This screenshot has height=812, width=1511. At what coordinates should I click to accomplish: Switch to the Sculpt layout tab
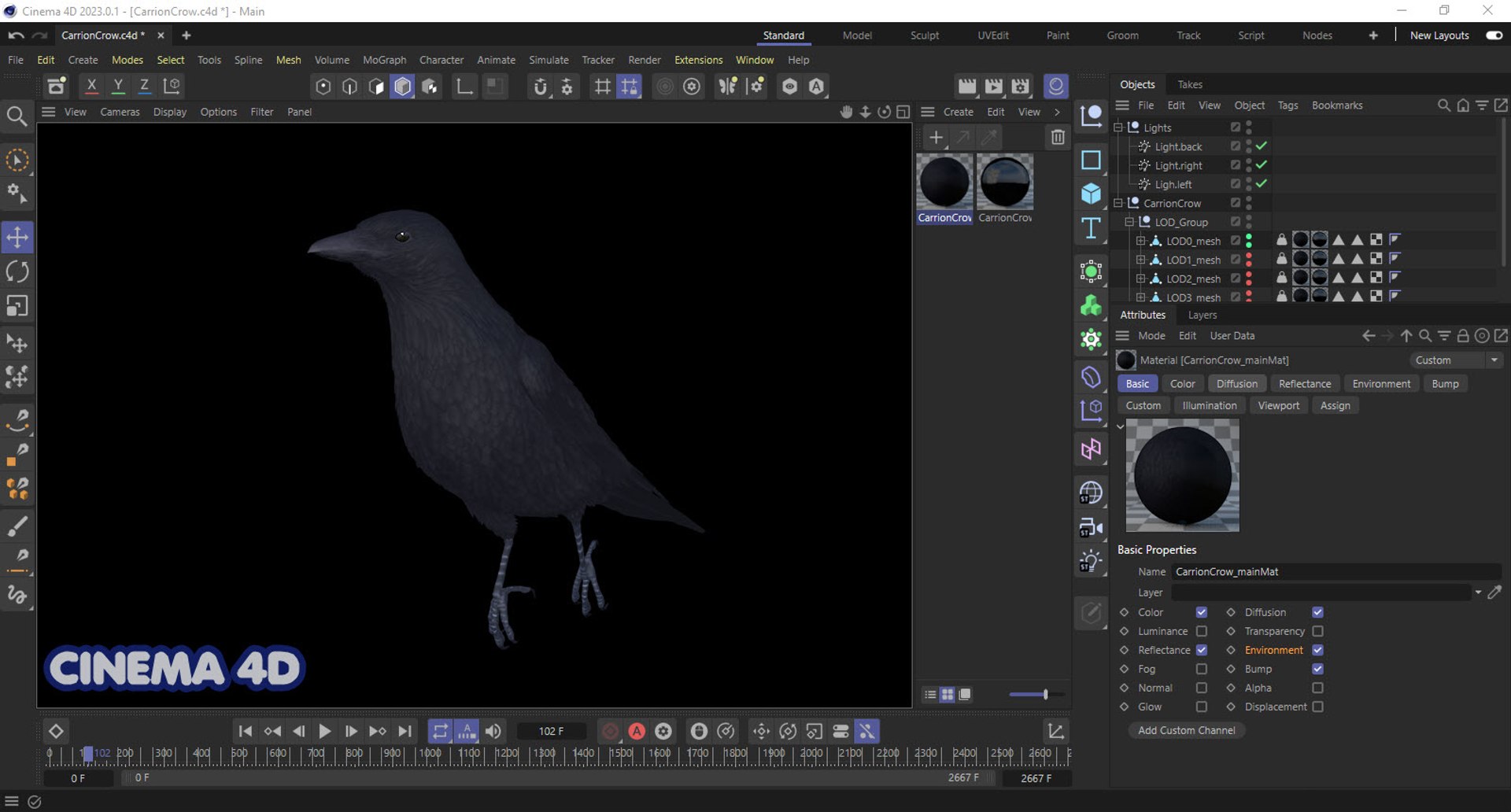(925, 35)
